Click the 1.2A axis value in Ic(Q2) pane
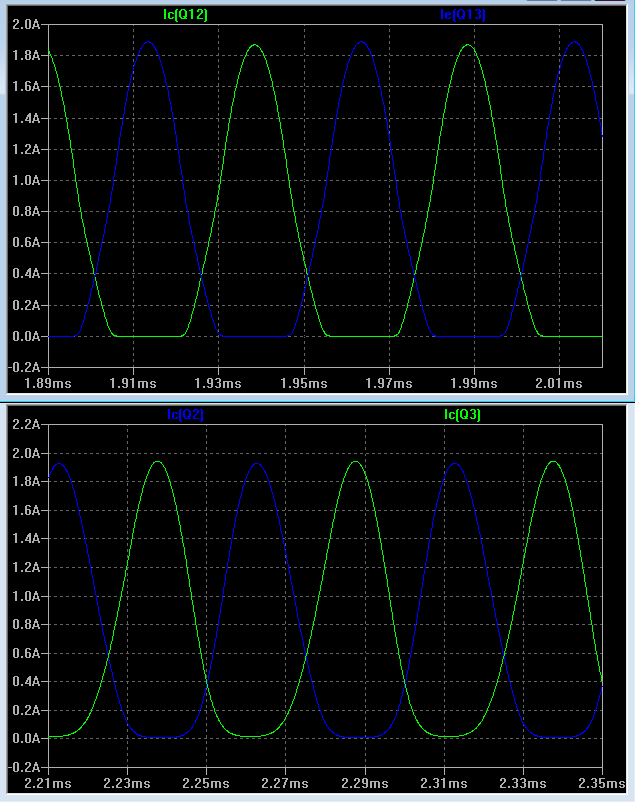The image size is (635, 802). pyautogui.click(x=26, y=567)
